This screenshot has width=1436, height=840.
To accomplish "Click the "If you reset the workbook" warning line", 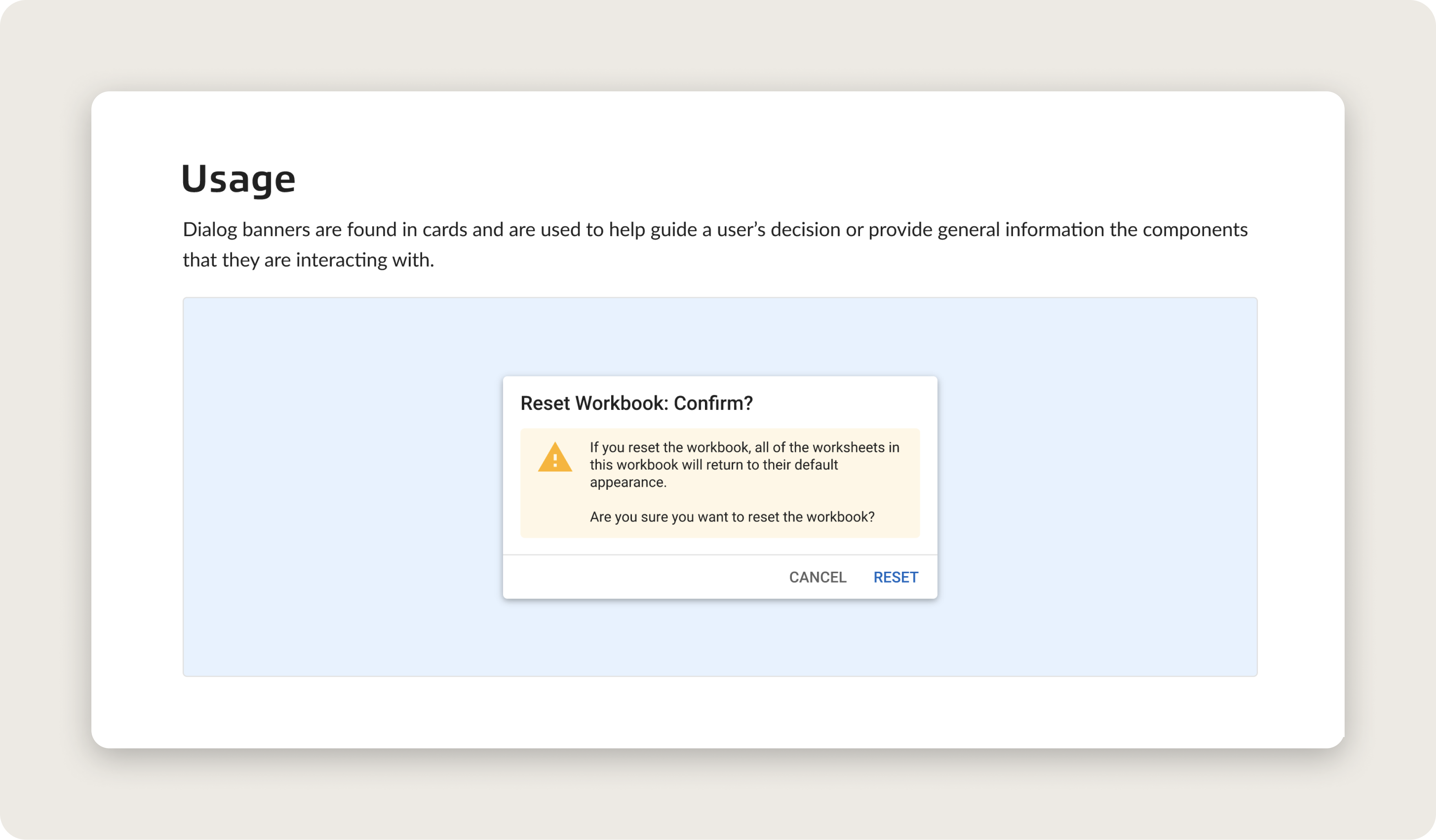I will [744, 448].
